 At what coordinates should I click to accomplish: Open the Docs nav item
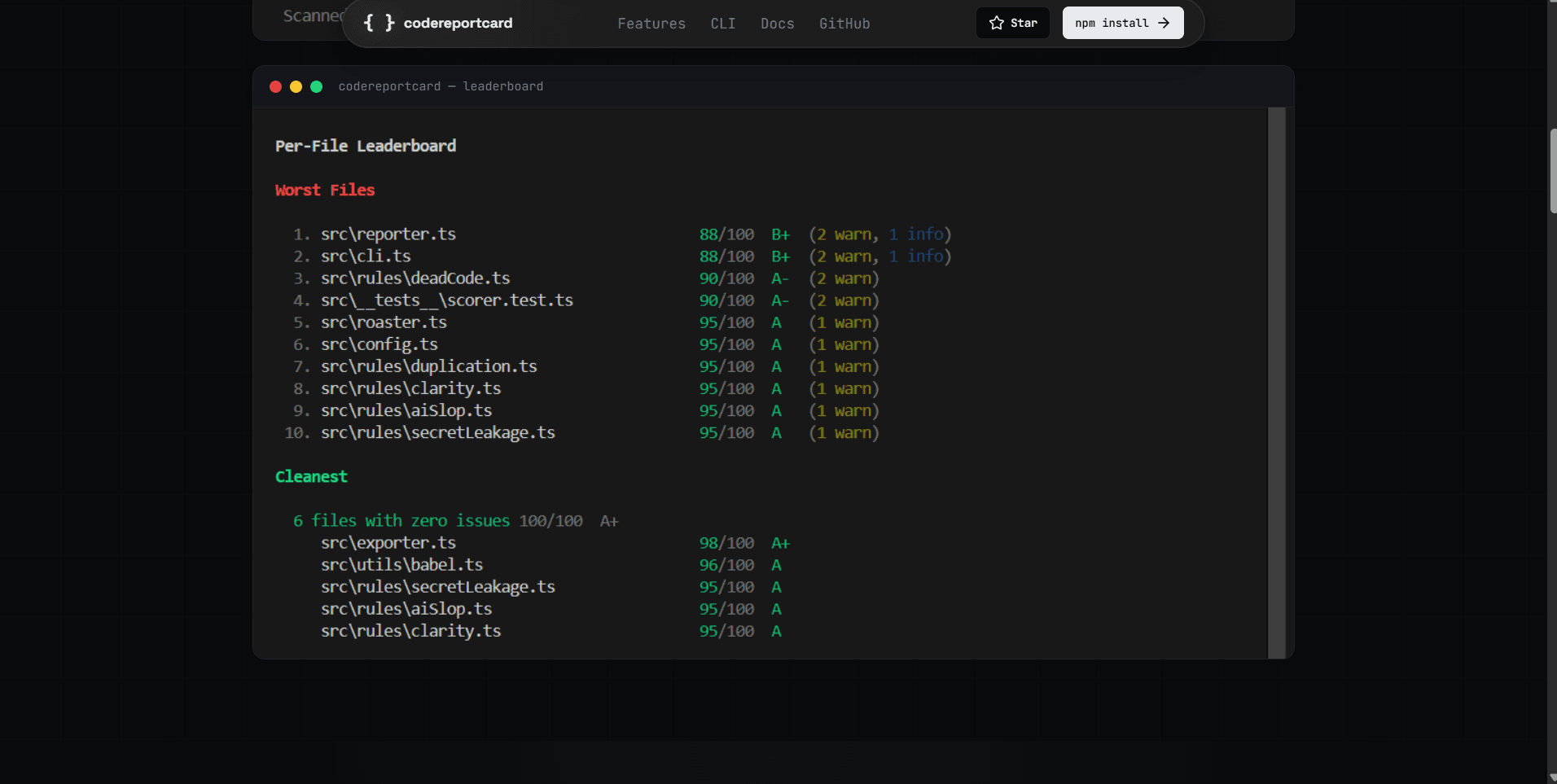(777, 24)
